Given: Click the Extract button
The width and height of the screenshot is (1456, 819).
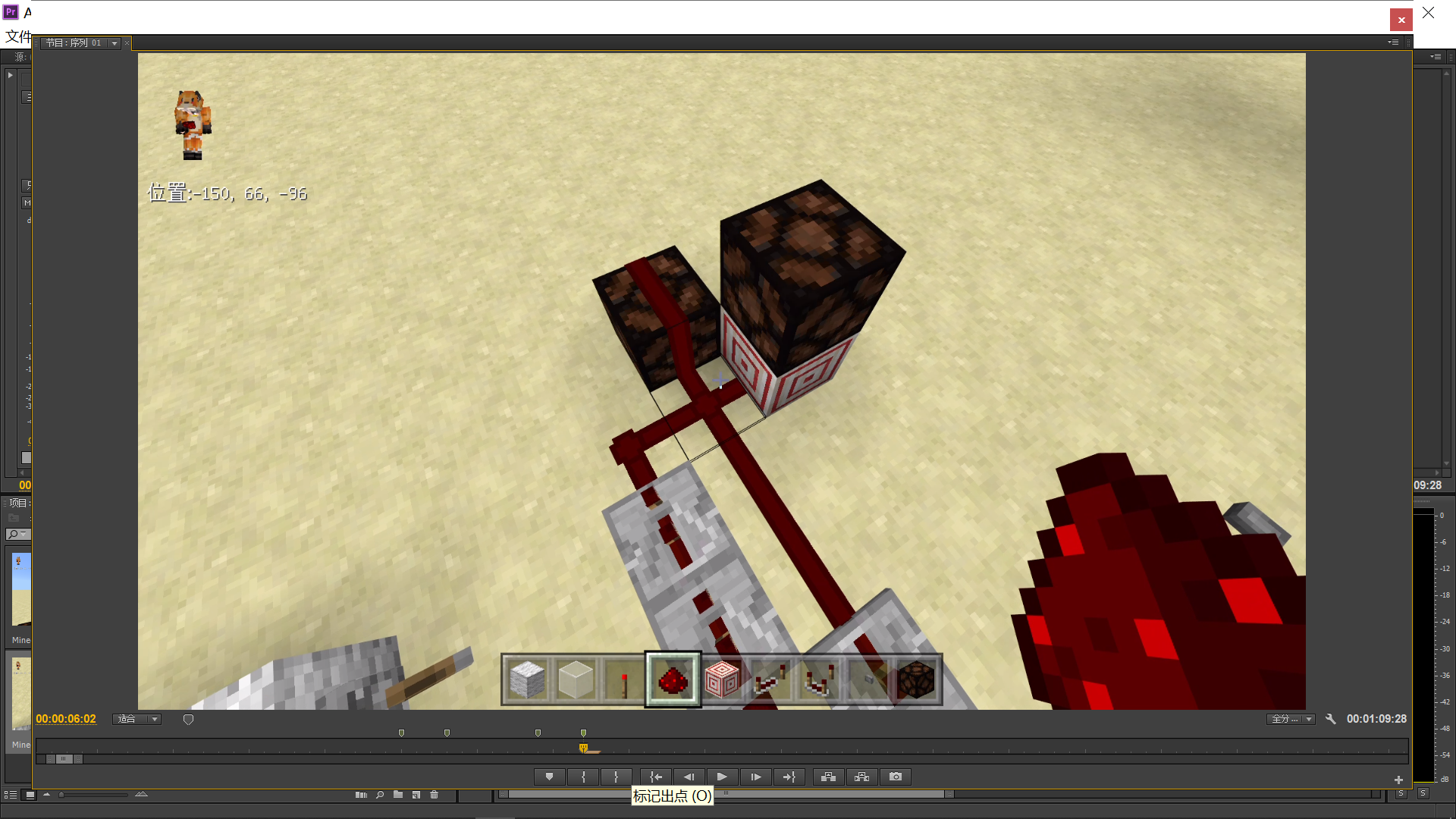Looking at the screenshot, I should coord(861,777).
